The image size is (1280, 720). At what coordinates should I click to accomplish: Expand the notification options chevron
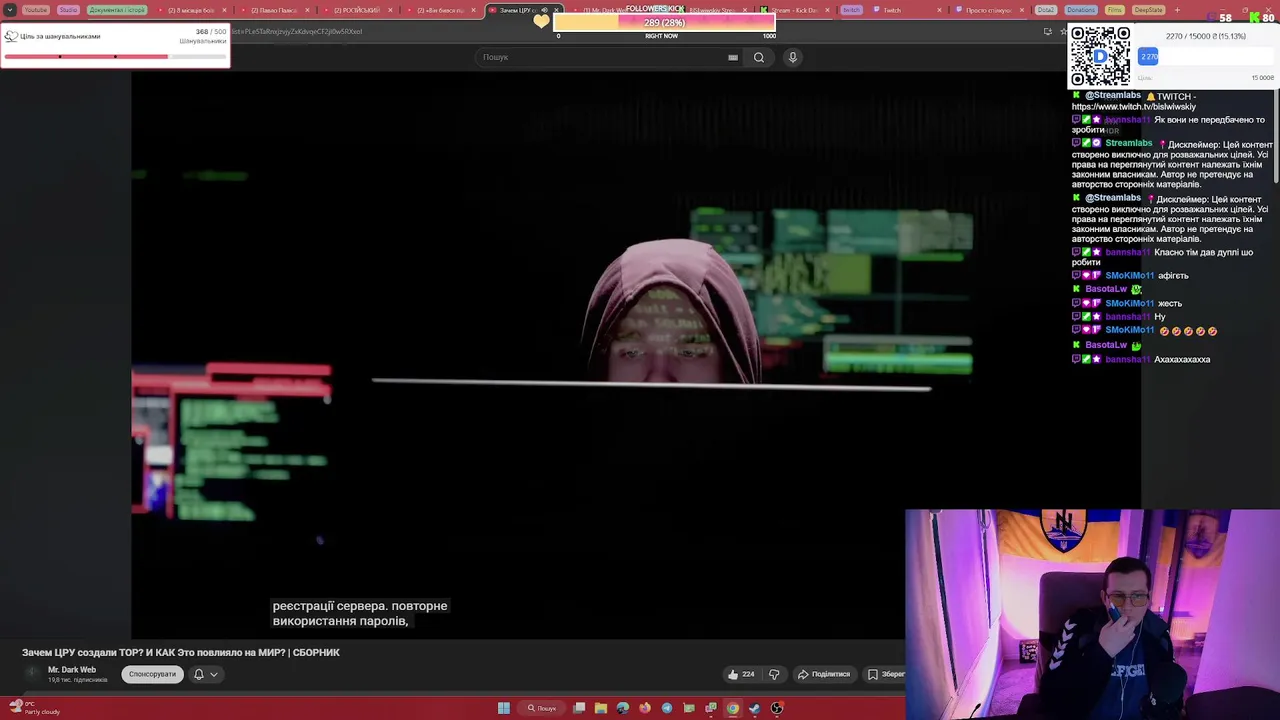point(213,674)
